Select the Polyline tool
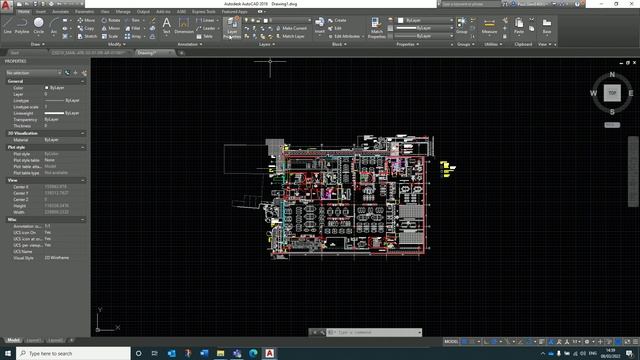The image size is (640, 360). pyautogui.click(x=22, y=25)
